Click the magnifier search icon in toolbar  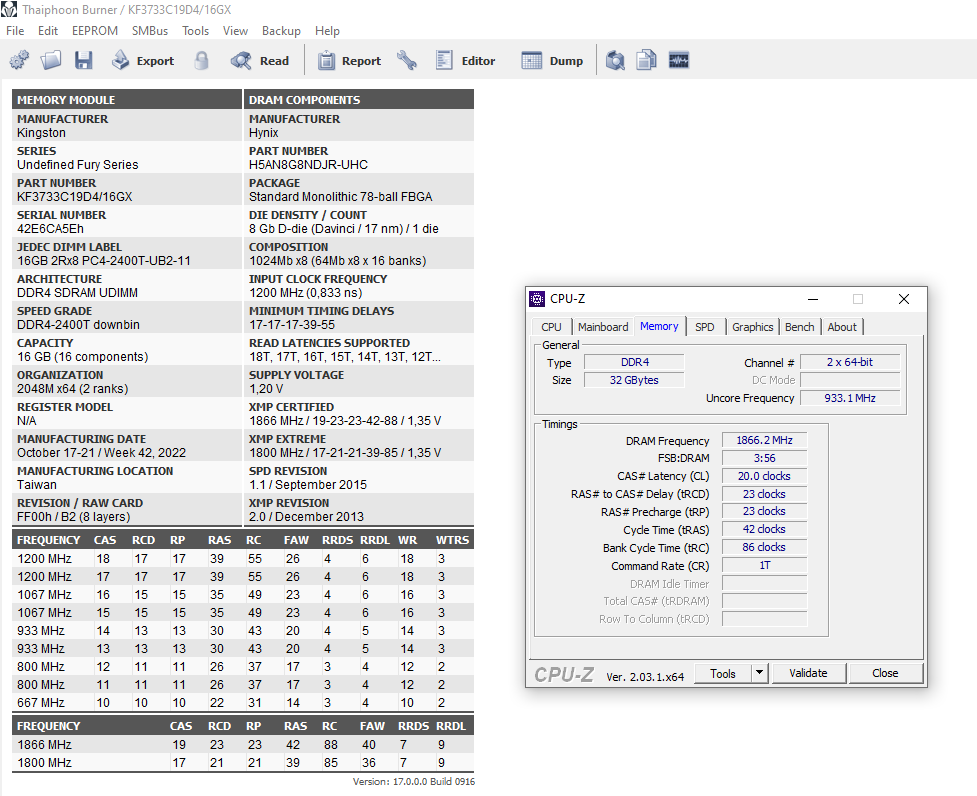tap(616, 60)
